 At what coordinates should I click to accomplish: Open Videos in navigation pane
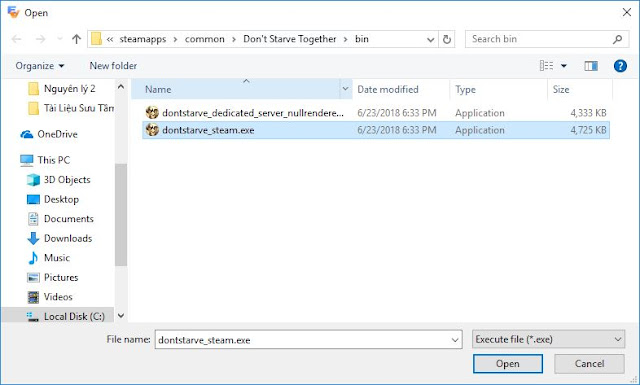(49, 297)
